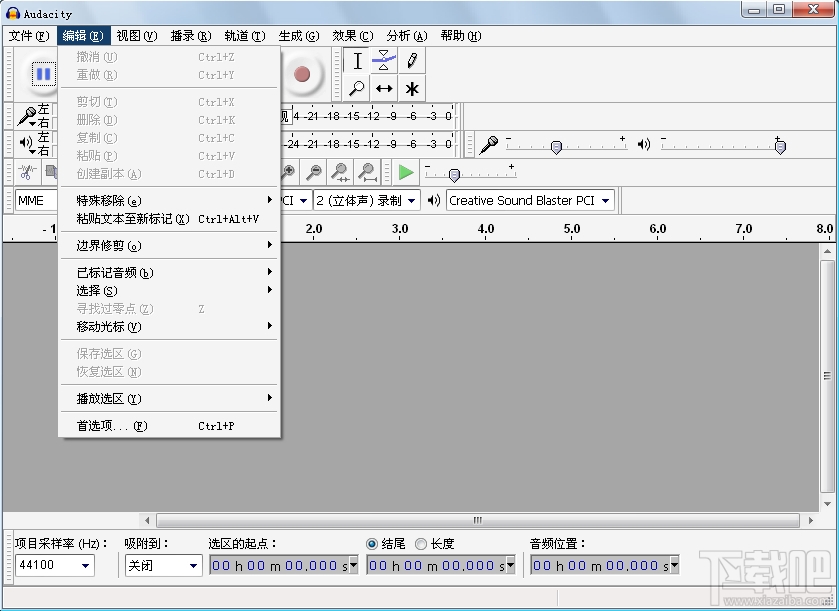Click the Fit Project in Window icon

368,172
